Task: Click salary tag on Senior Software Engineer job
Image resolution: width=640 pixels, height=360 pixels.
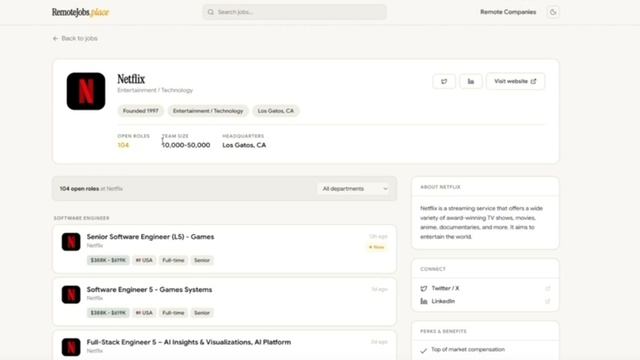Action: [108, 260]
